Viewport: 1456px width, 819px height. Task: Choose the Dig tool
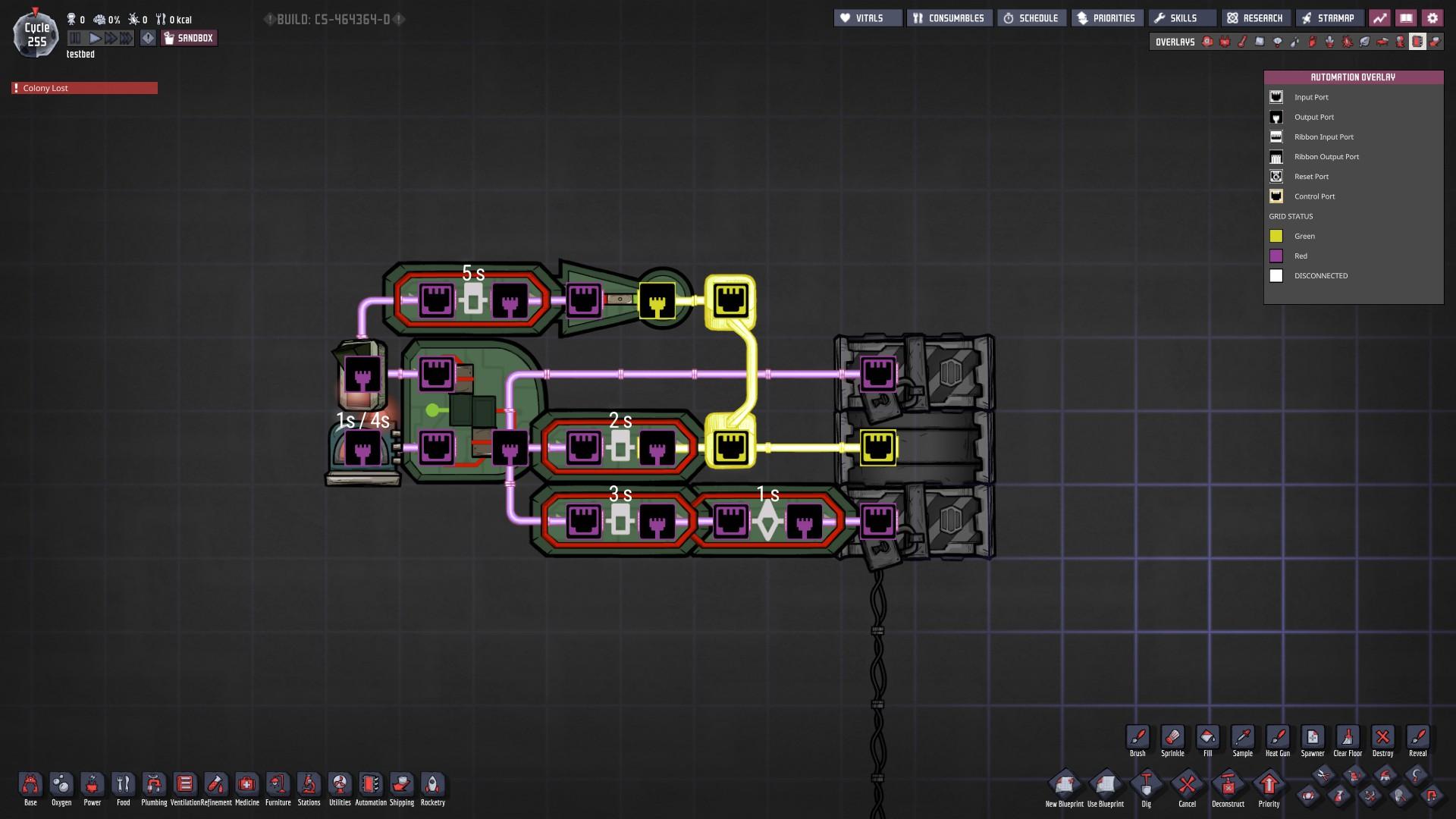1146,786
